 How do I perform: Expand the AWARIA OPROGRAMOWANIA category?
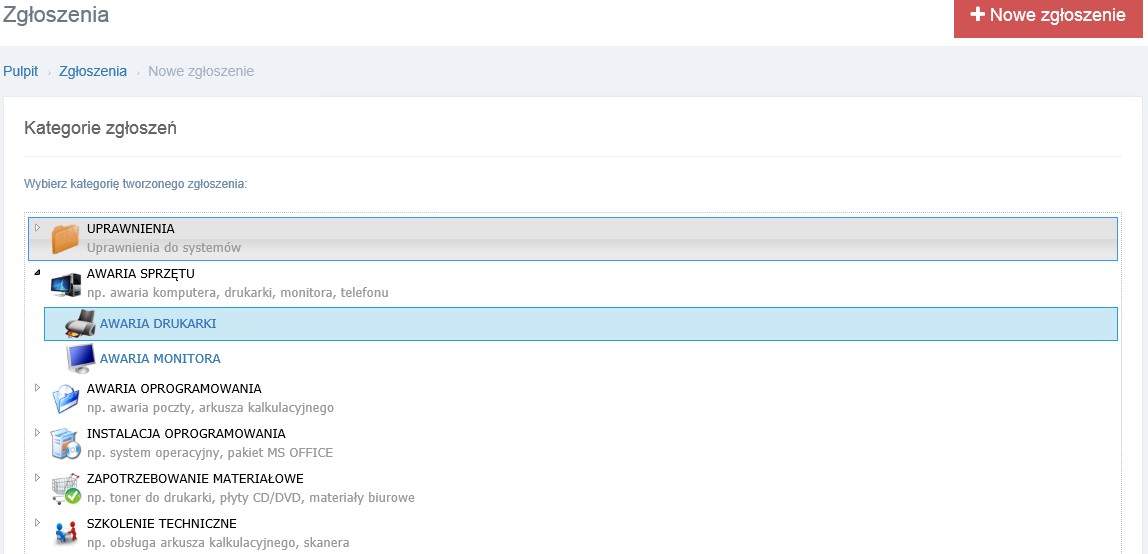(37, 388)
